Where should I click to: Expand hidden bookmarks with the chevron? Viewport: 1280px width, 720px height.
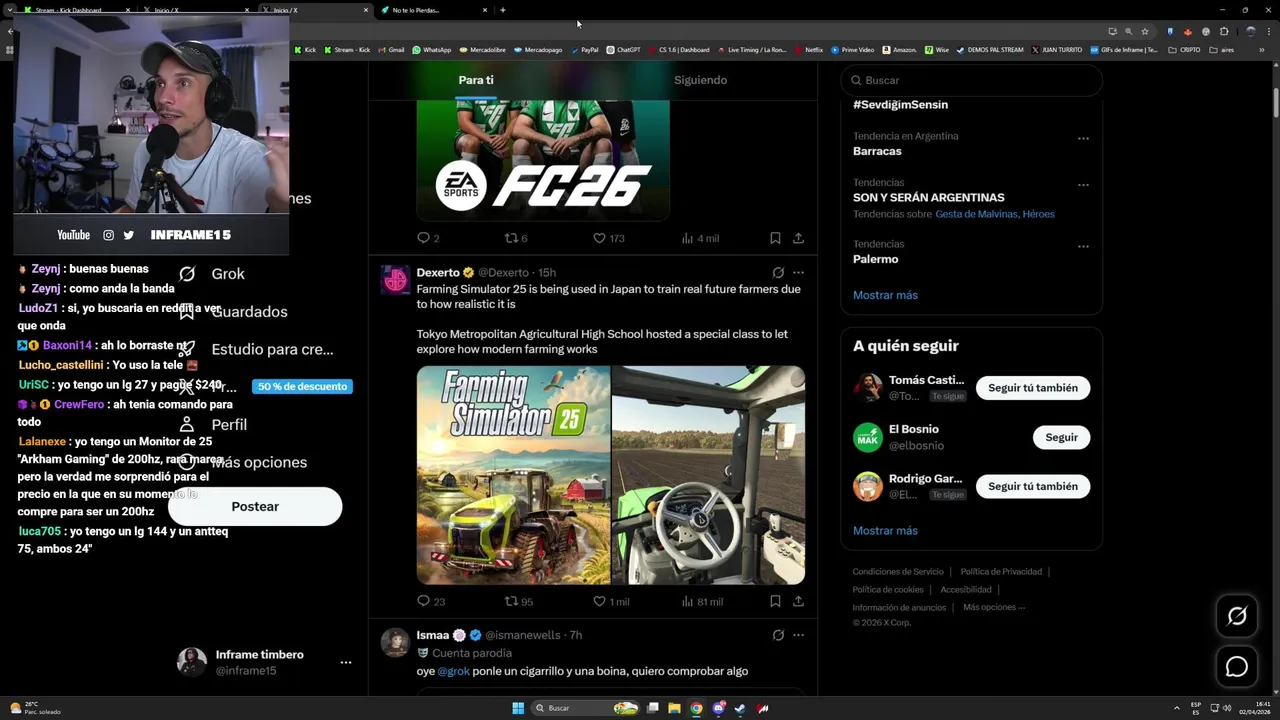1261,49
